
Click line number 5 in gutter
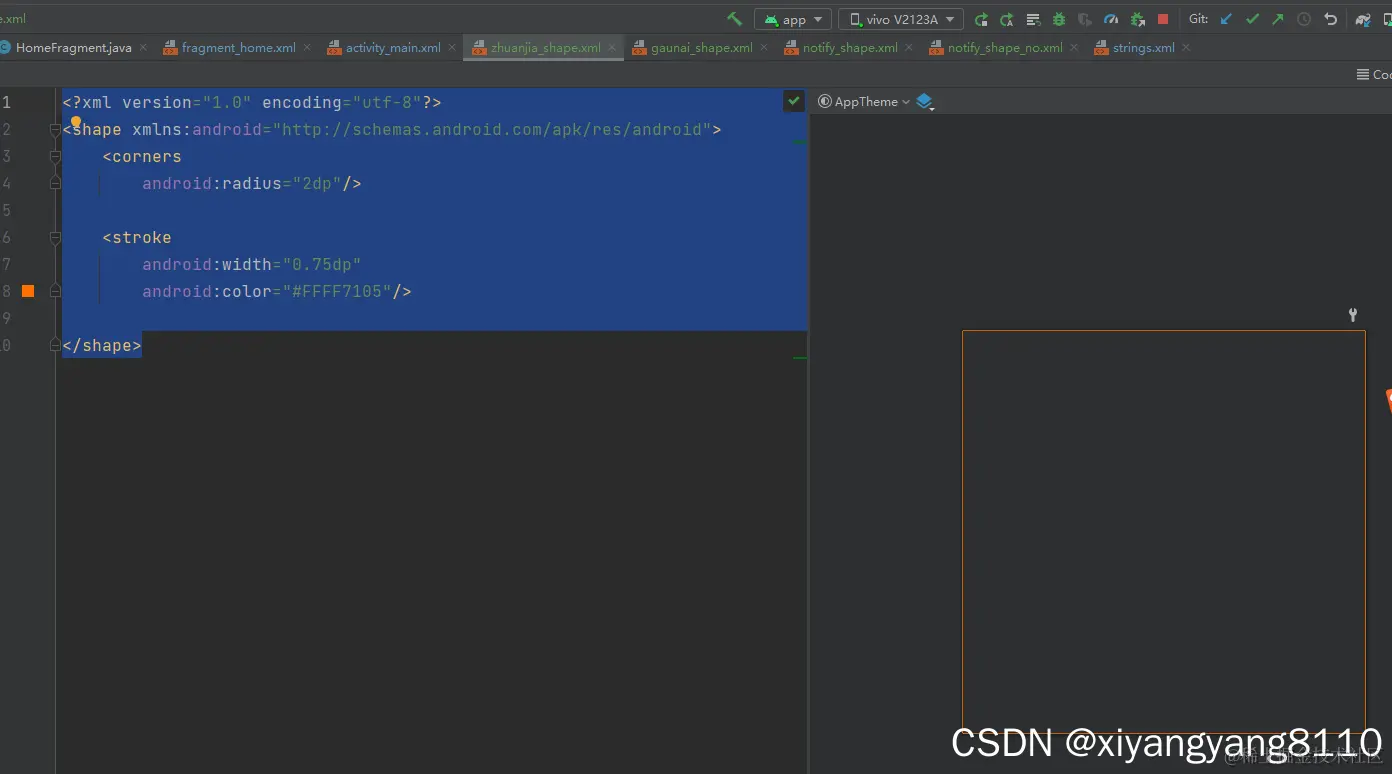(6, 211)
